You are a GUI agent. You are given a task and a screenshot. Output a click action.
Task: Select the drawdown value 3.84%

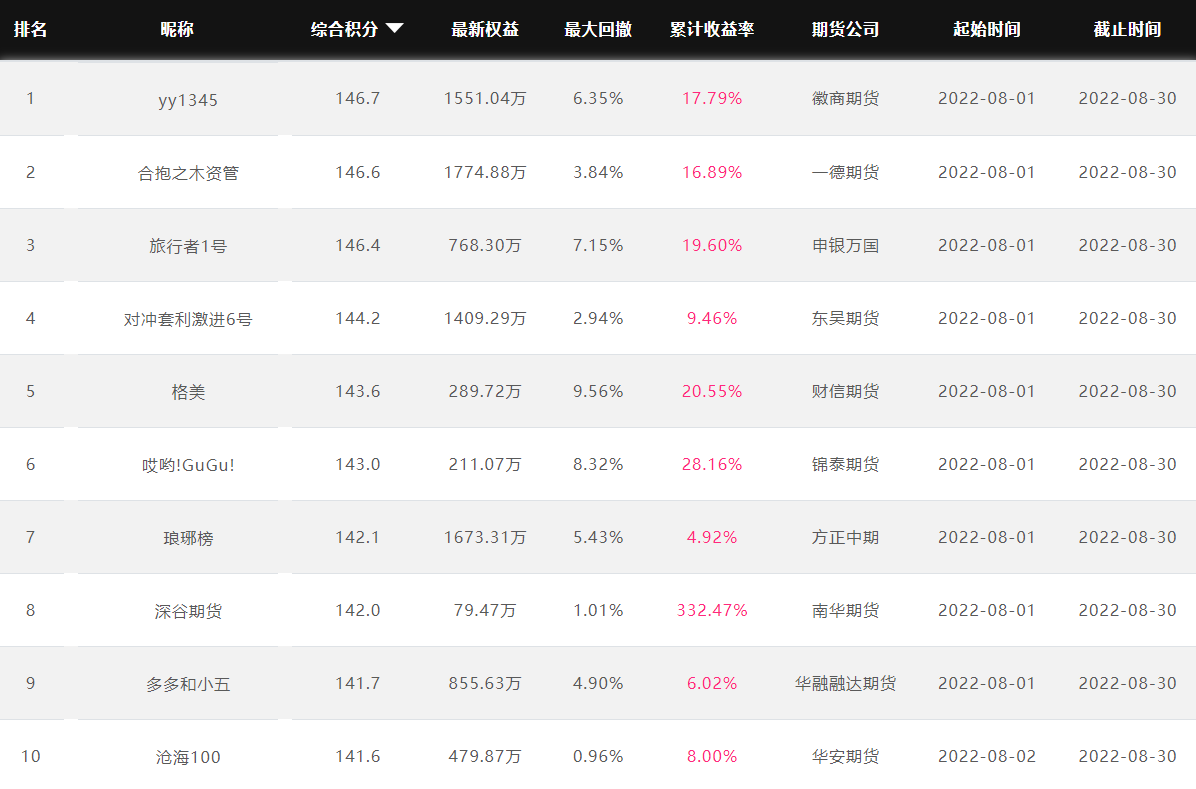tap(598, 172)
